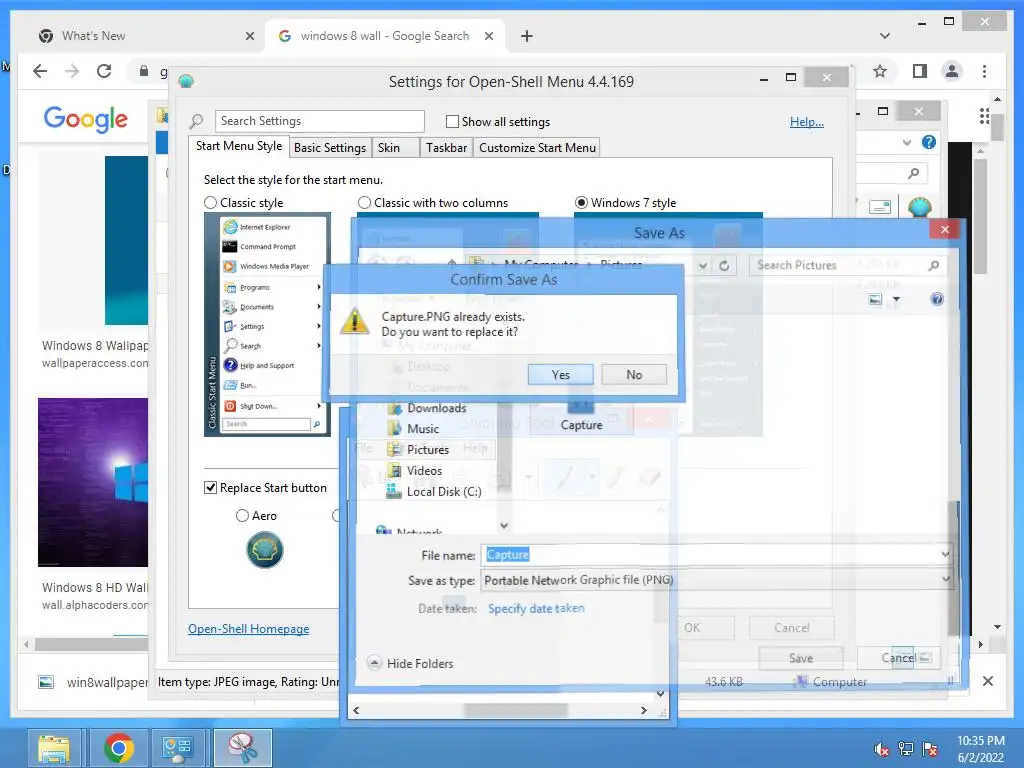Viewport: 1024px width, 768px height.
Task: Expand the ribbon chevron in Explorer window
Action: pos(906,142)
